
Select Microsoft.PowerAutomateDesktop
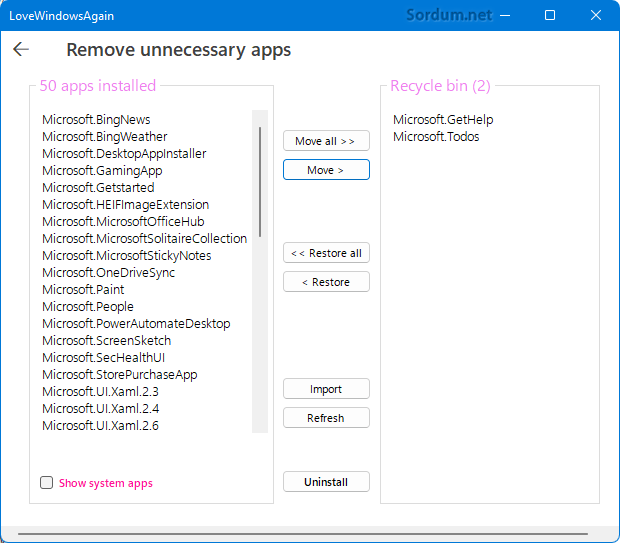point(136,324)
